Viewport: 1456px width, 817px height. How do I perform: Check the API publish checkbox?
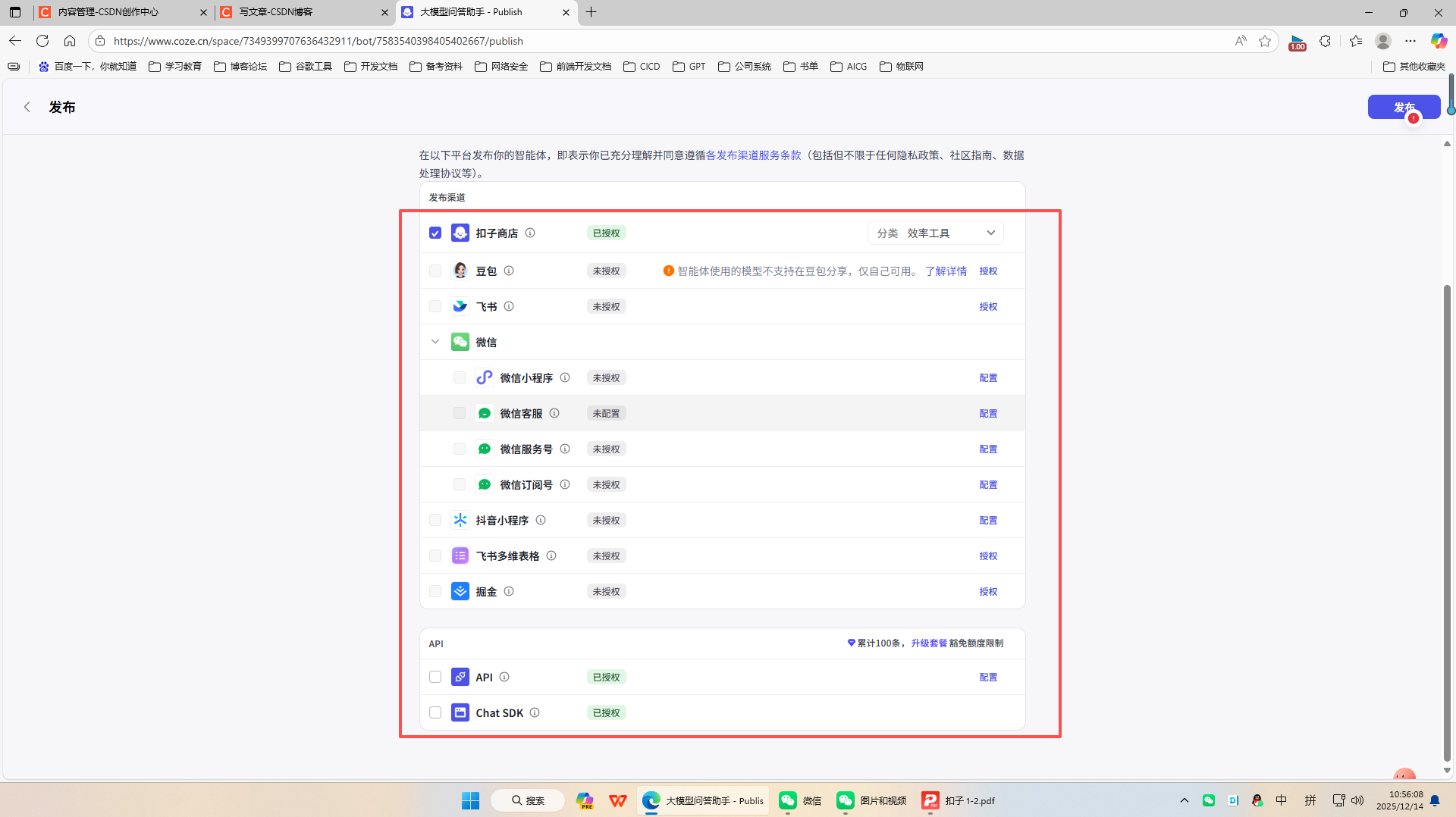[435, 677]
